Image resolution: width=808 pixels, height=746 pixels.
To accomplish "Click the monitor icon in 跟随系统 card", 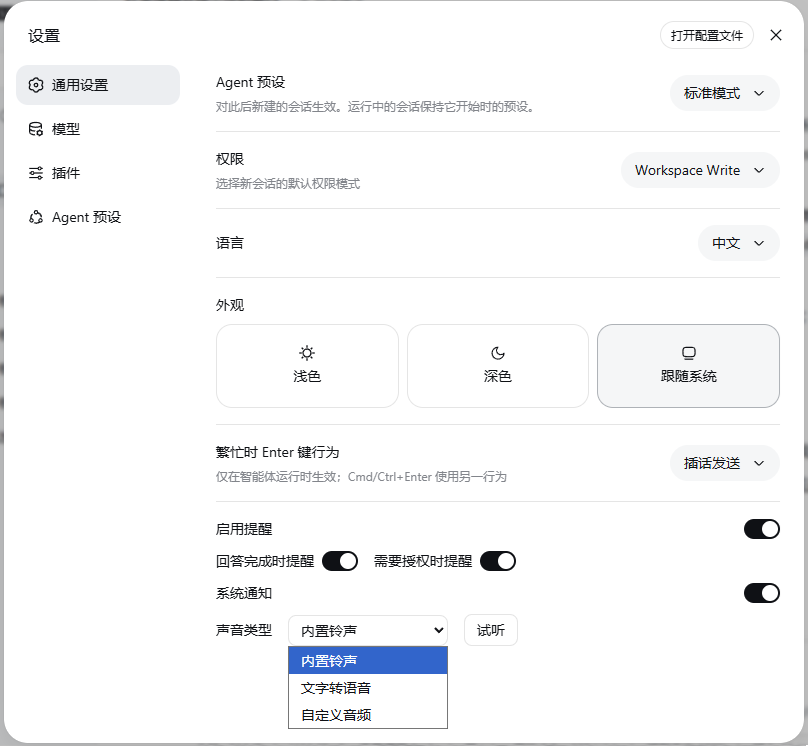I will coord(688,353).
